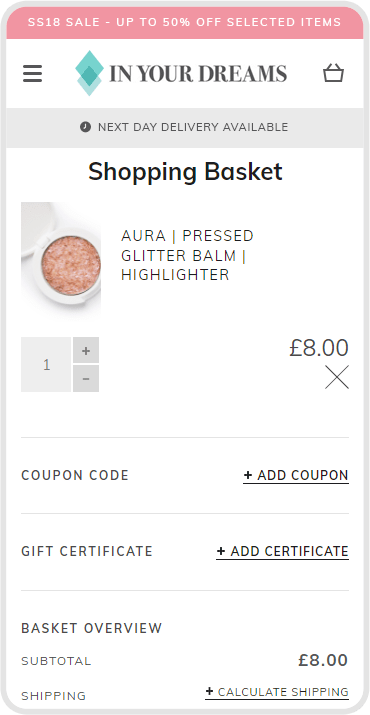The height and width of the screenshot is (715, 370).
Task: Expand Add Certificate option
Action: pos(282,551)
